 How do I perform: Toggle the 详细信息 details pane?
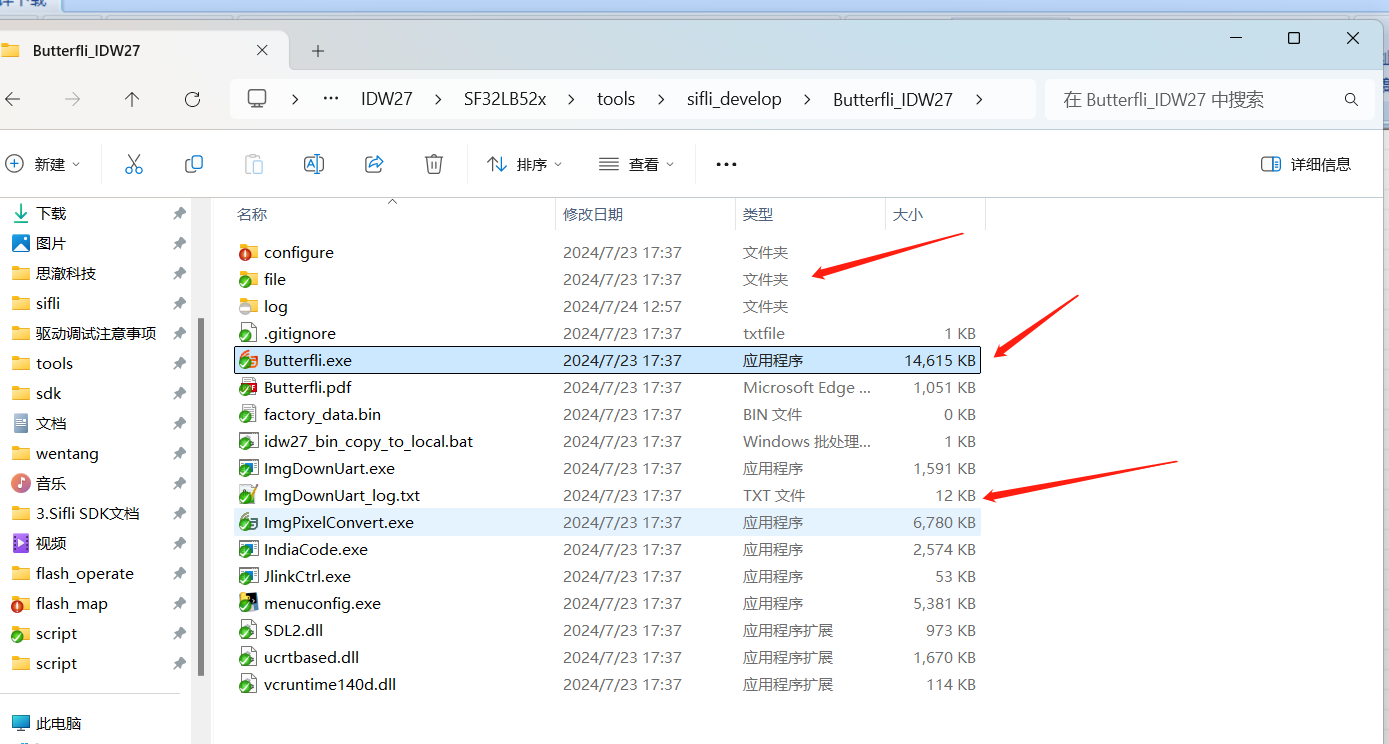(x=1306, y=164)
